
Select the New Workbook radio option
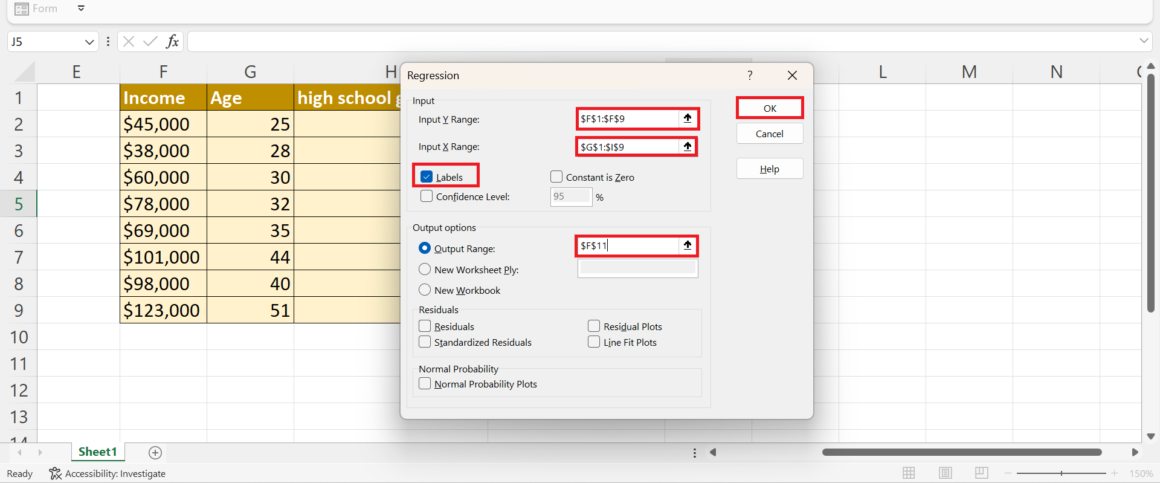(426, 290)
